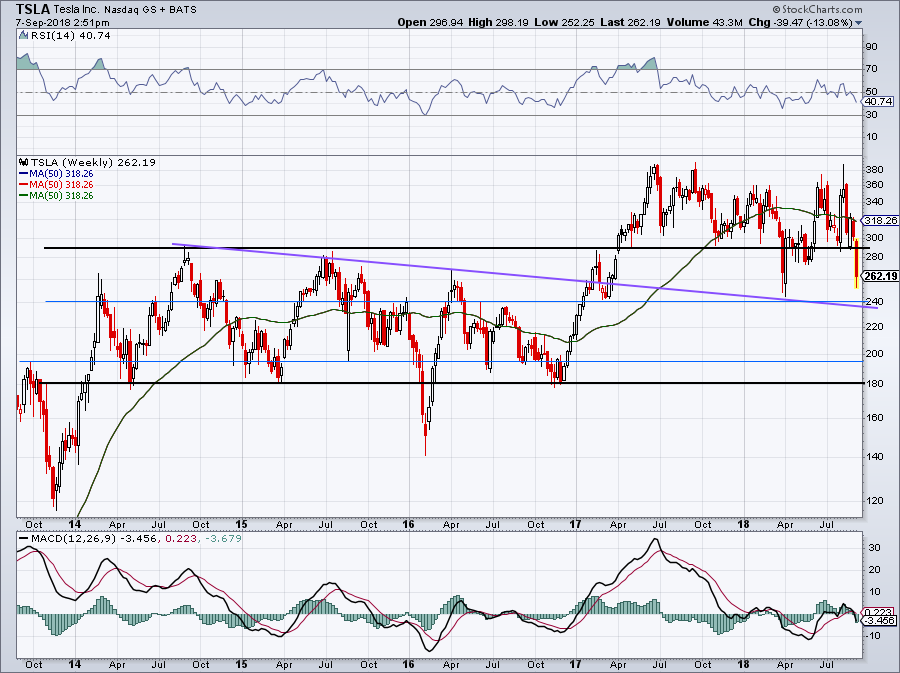Click the candlestick icon beside TSLA (Weekly)
900x673 pixels.
[24, 163]
